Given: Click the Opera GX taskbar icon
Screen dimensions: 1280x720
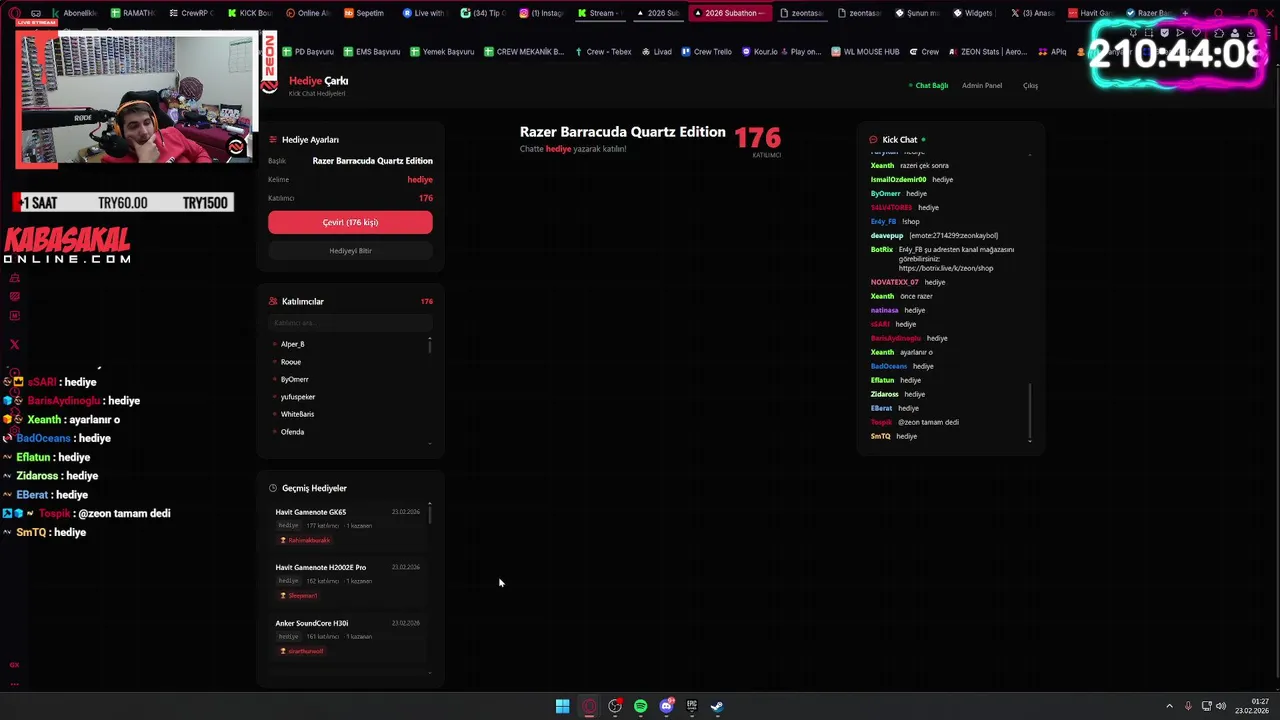Looking at the screenshot, I should pos(589,706).
